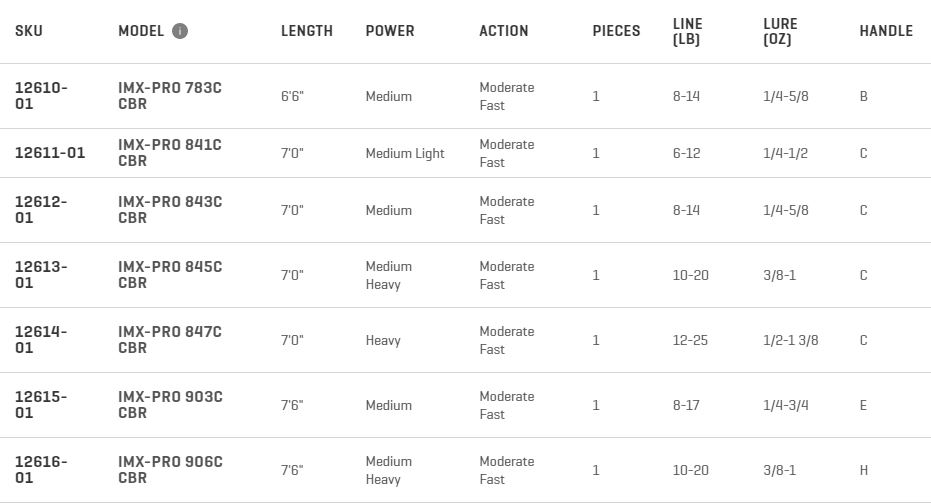Viewport: 931px width, 503px height.
Task: Choose the IMX-PRO 906C CBR model
Action: [170, 470]
